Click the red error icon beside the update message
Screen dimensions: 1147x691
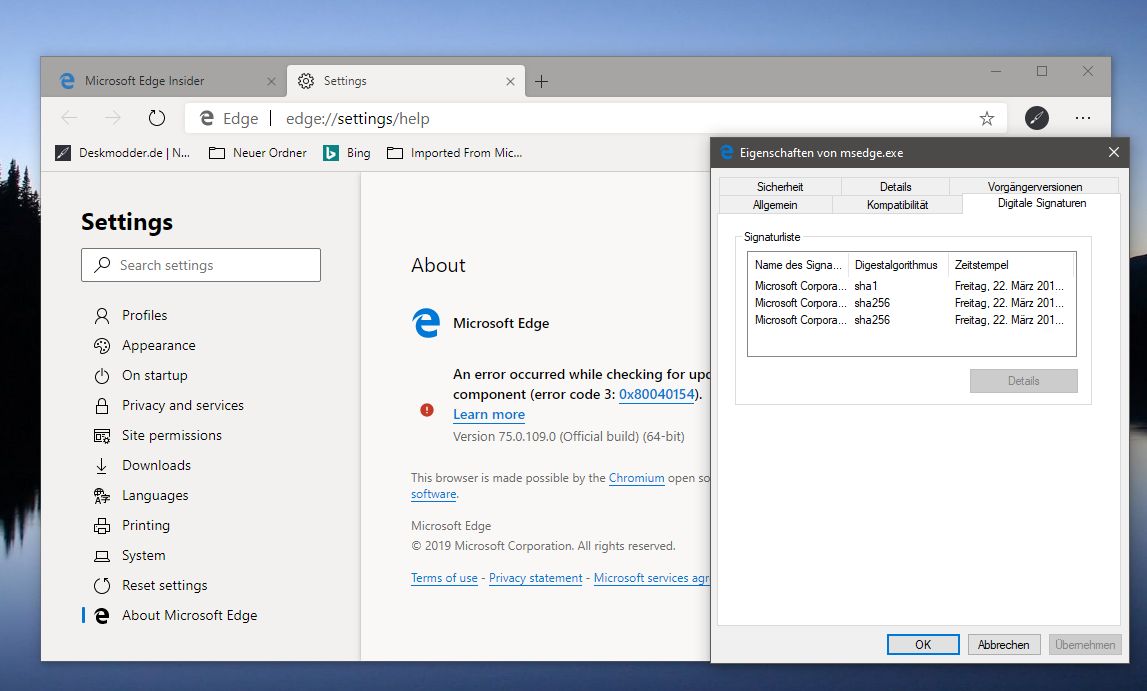(x=427, y=409)
